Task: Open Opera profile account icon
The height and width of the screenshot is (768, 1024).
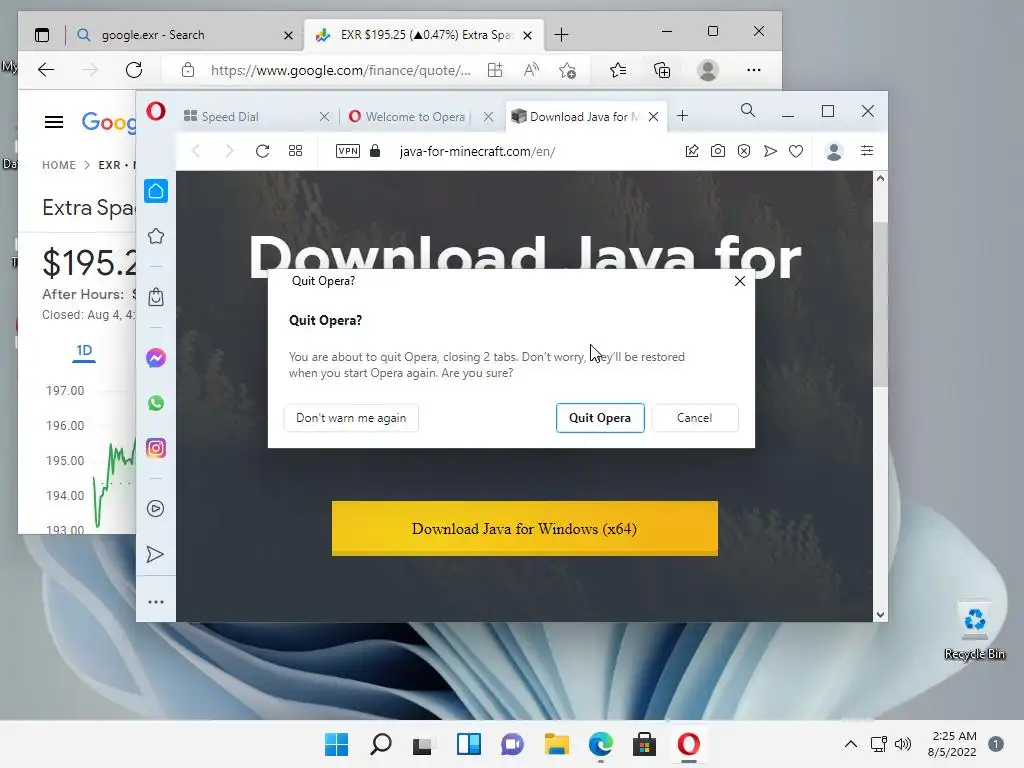Action: [x=833, y=151]
